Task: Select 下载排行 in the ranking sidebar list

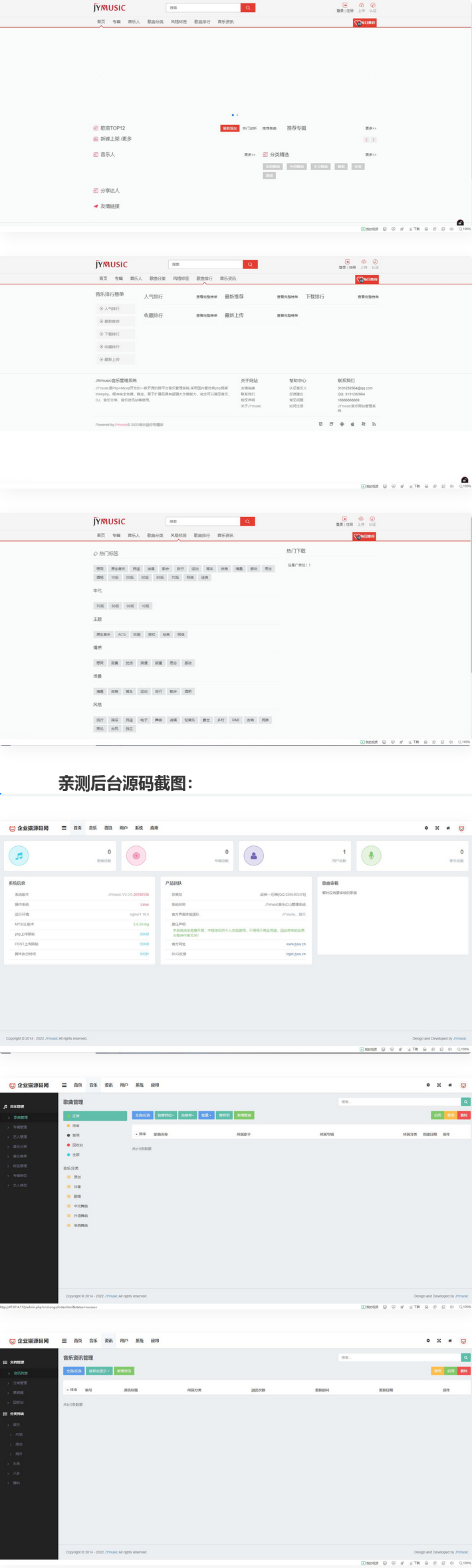Action: pos(112,334)
